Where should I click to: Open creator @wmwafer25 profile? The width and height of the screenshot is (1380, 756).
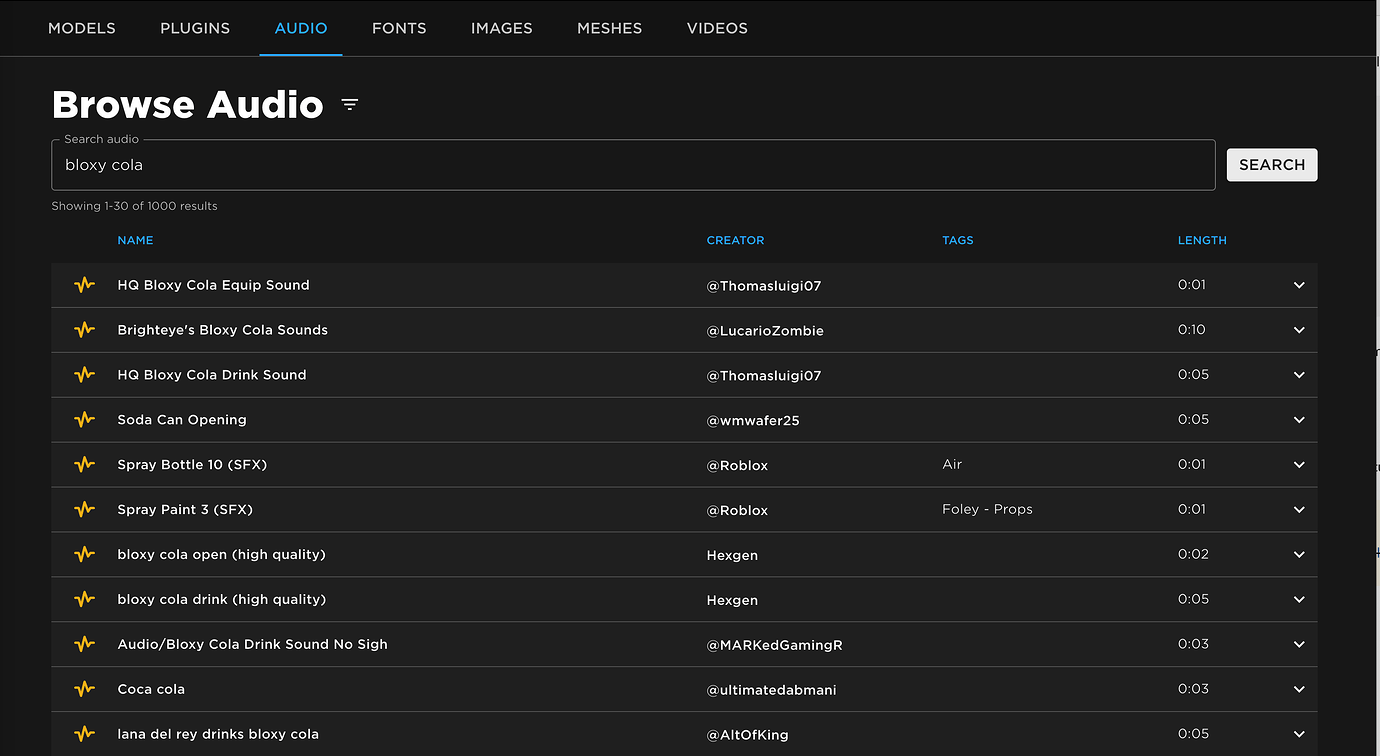(753, 421)
